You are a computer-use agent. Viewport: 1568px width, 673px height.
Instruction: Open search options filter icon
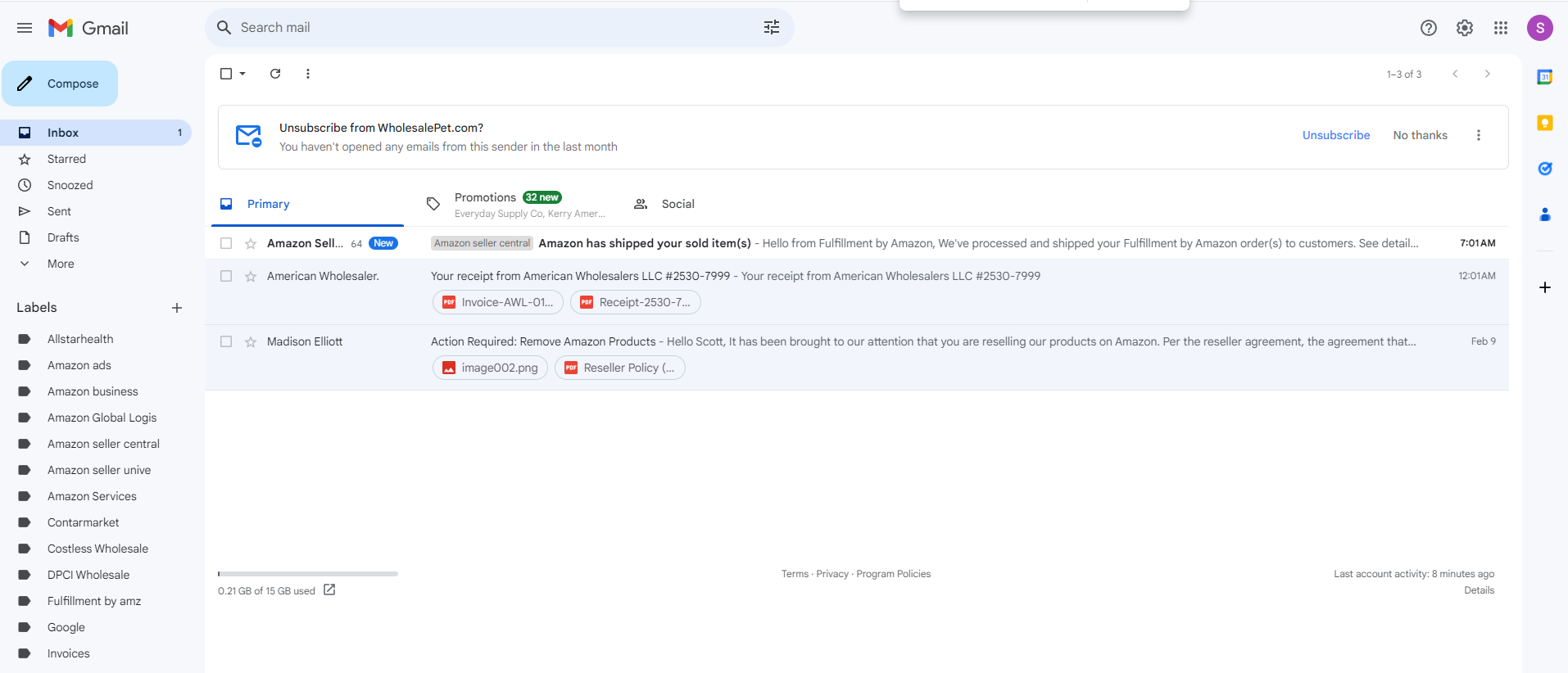pyautogui.click(x=772, y=28)
